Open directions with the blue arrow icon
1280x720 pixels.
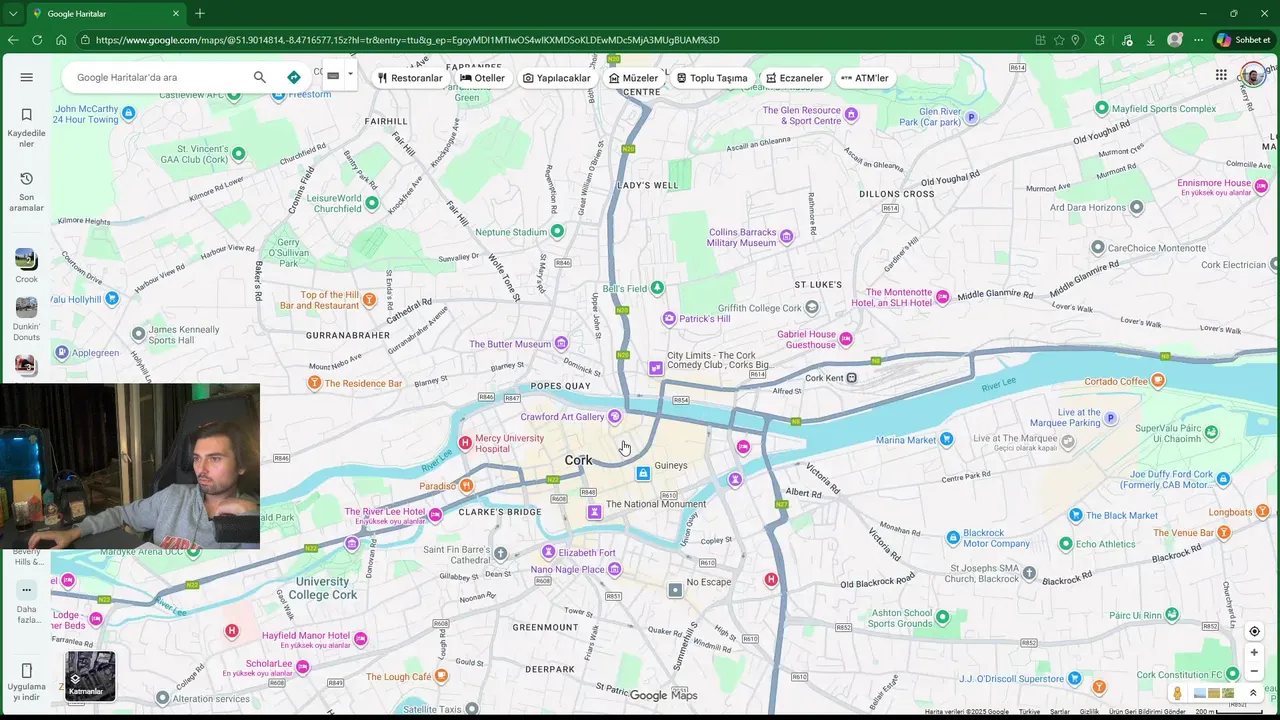[x=293, y=77]
